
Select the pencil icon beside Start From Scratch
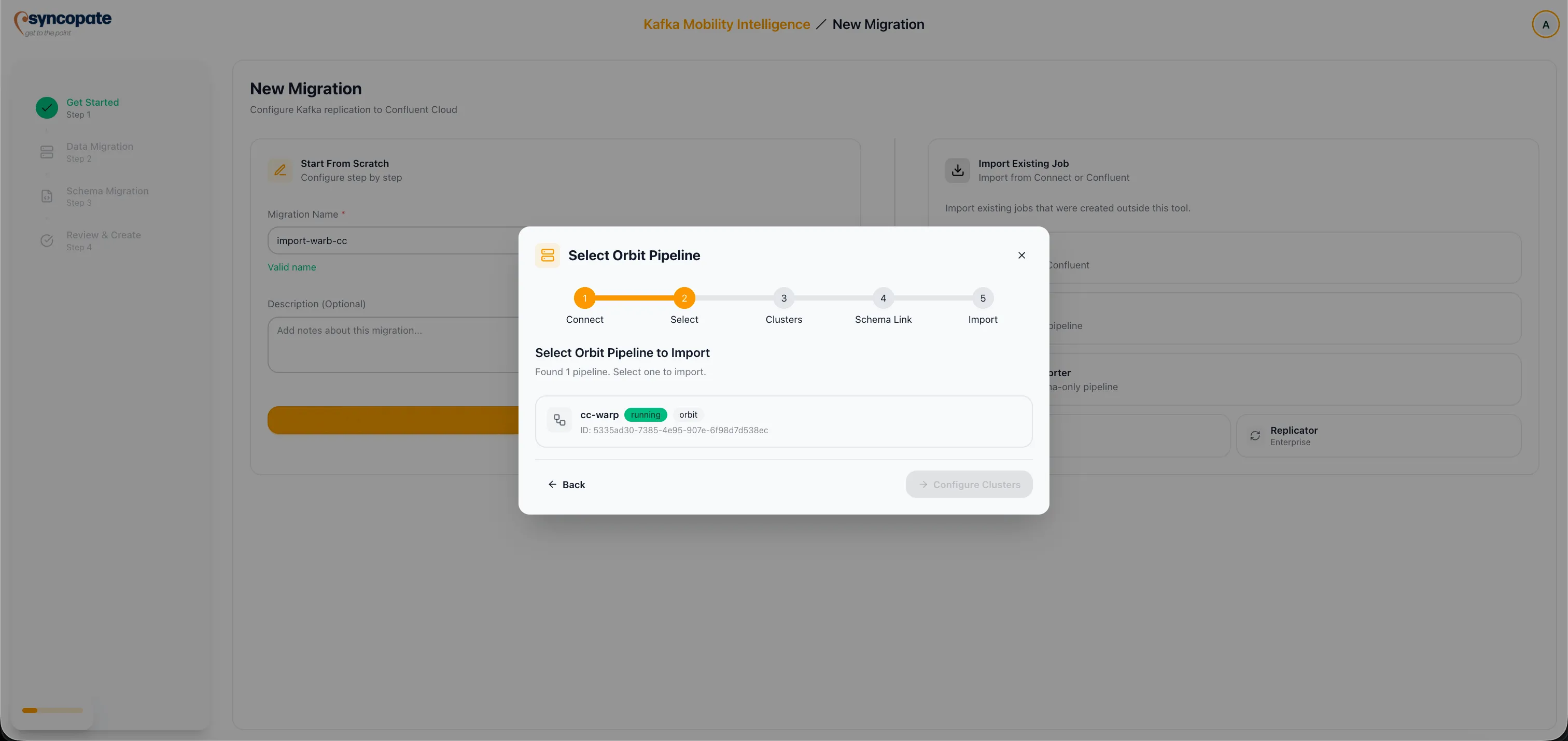tap(280, 170)
